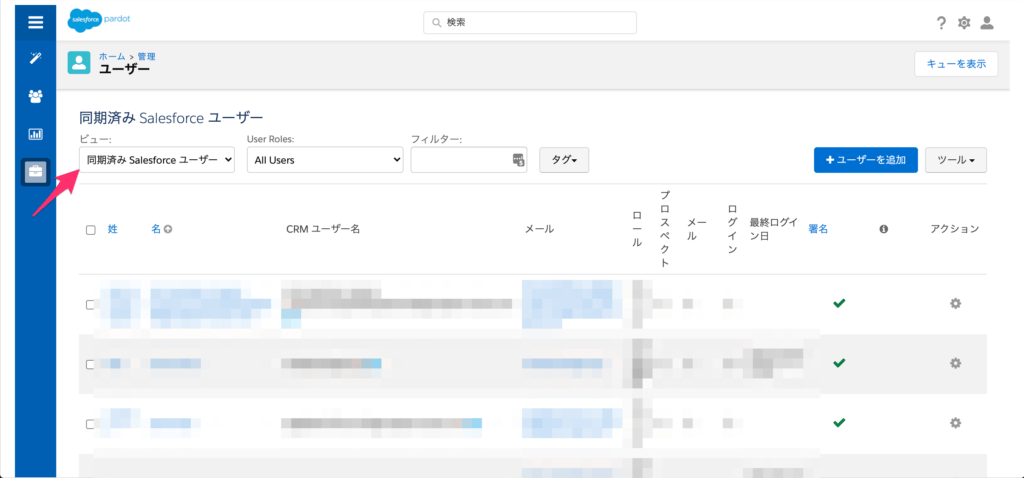Open the User Roles dropdown showing All Users
The image size is (1024, 478).
point(325,160)
